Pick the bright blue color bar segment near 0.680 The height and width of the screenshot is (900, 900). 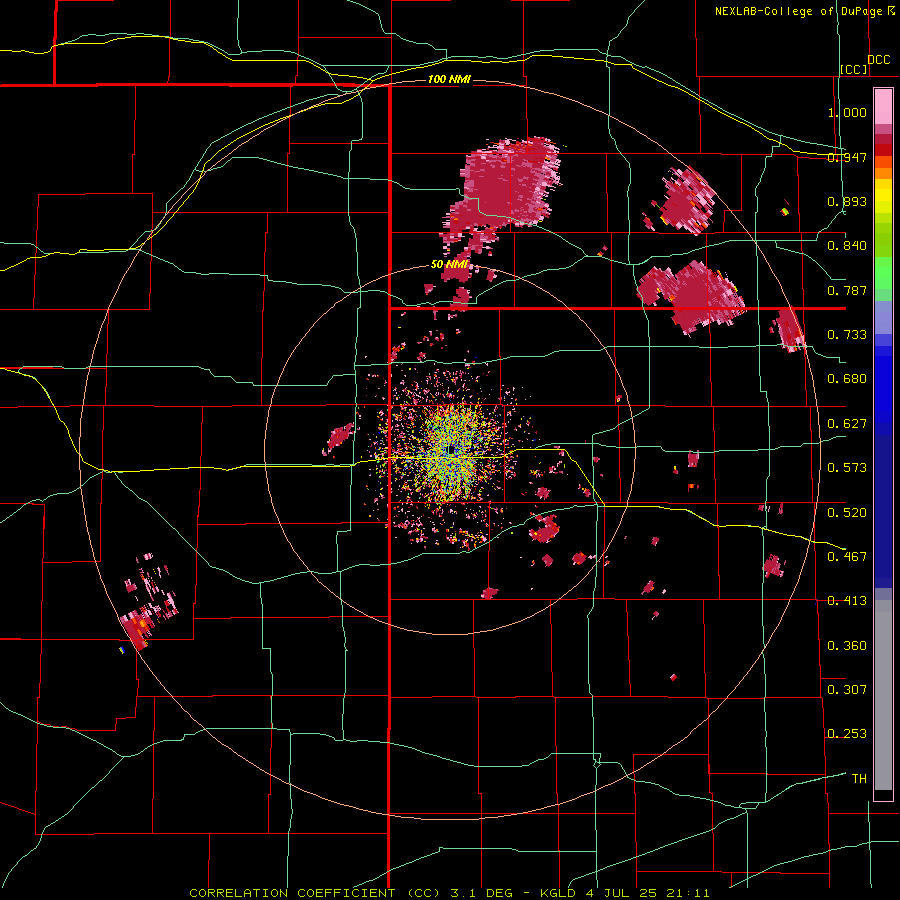pyautogui.click(x=883, y=385)
